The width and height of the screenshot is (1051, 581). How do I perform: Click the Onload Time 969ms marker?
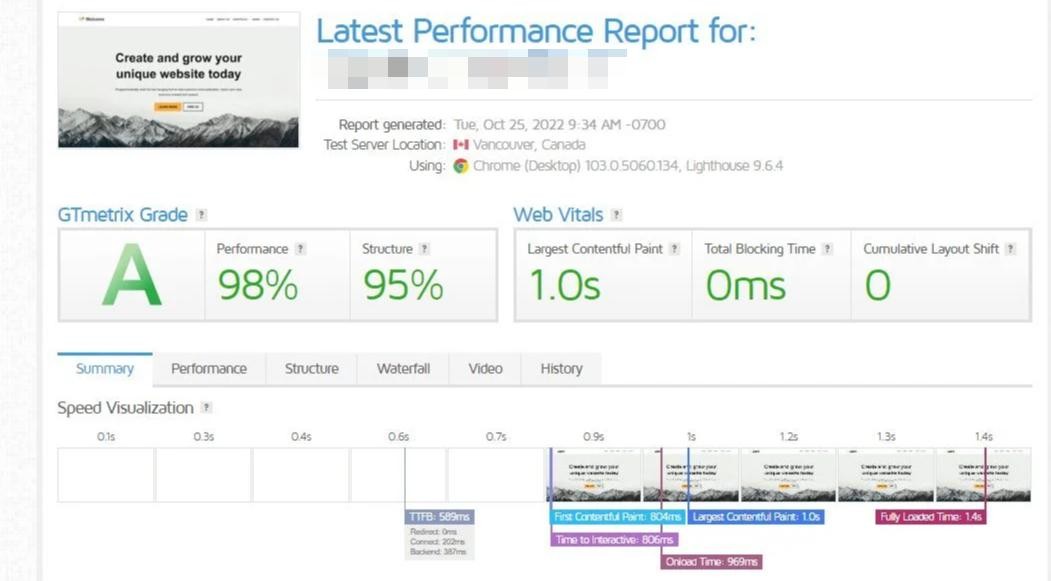point(712,562)
